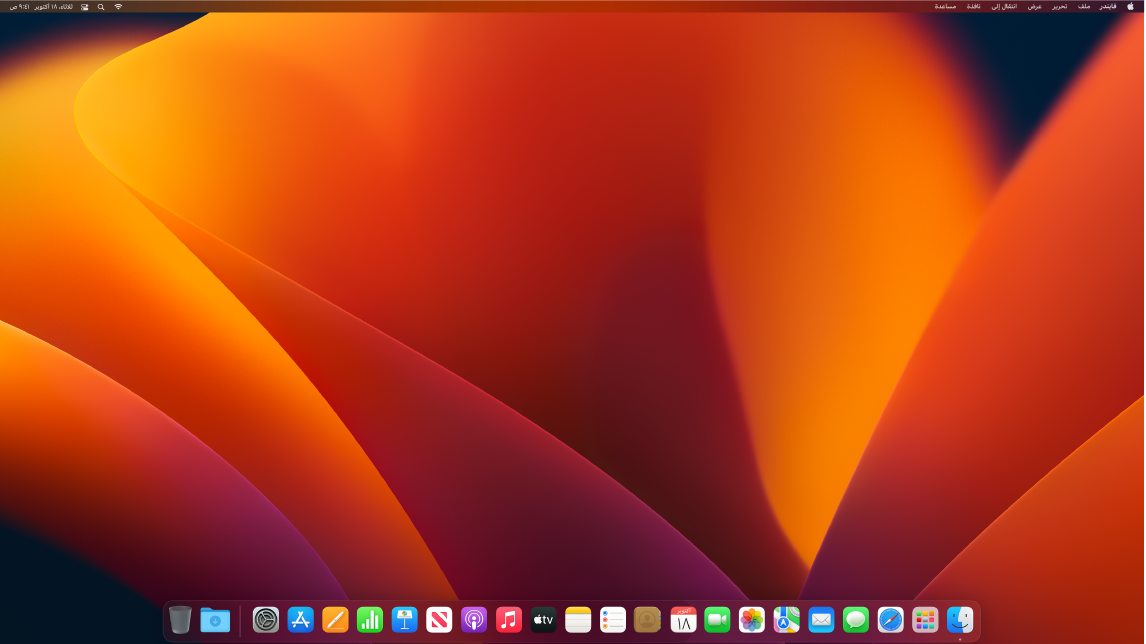Open the ملف (File) menu

pos(1084,6)
